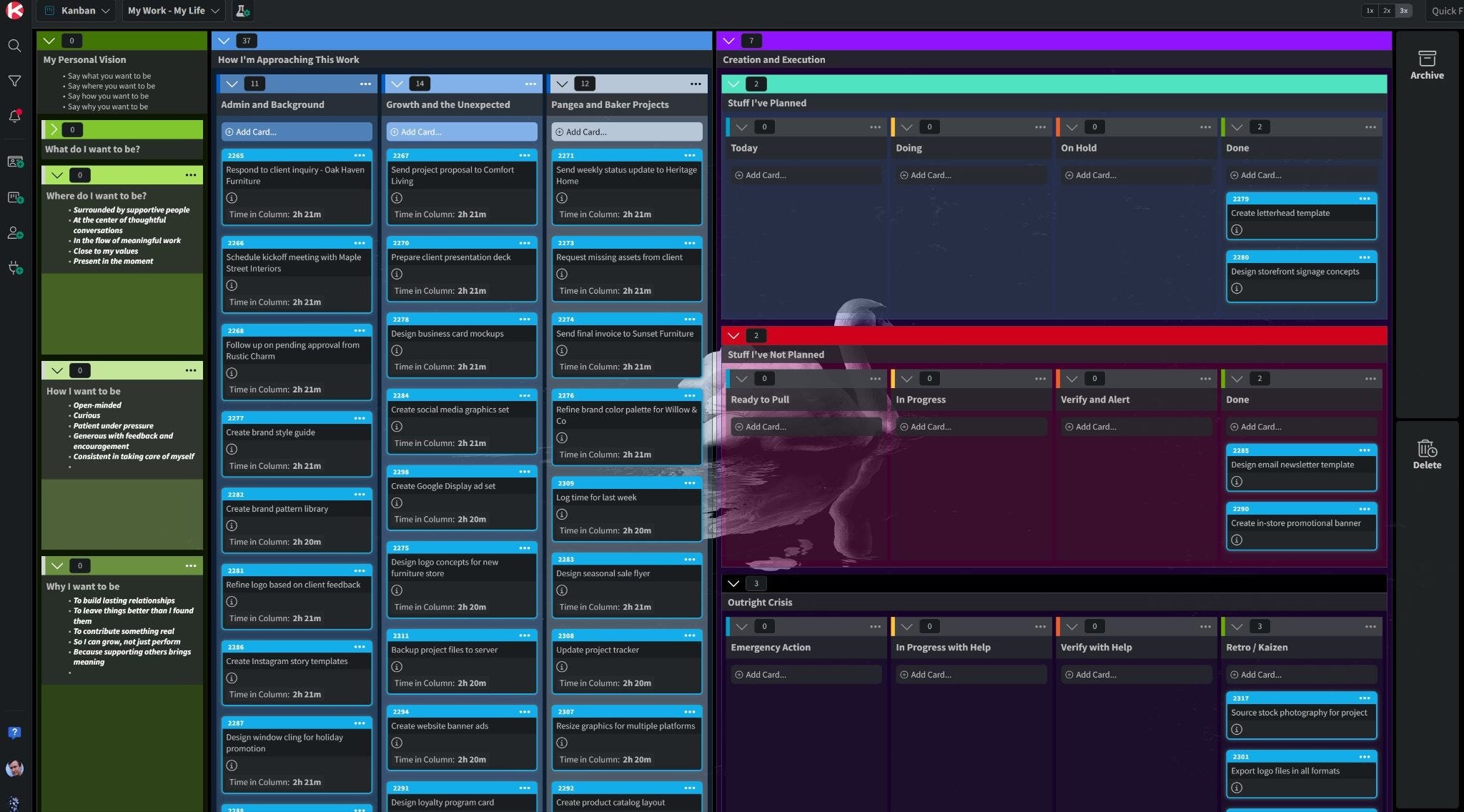Open the search icon in sidebar
Screen dimensions: 1464x812
point(14,46)
